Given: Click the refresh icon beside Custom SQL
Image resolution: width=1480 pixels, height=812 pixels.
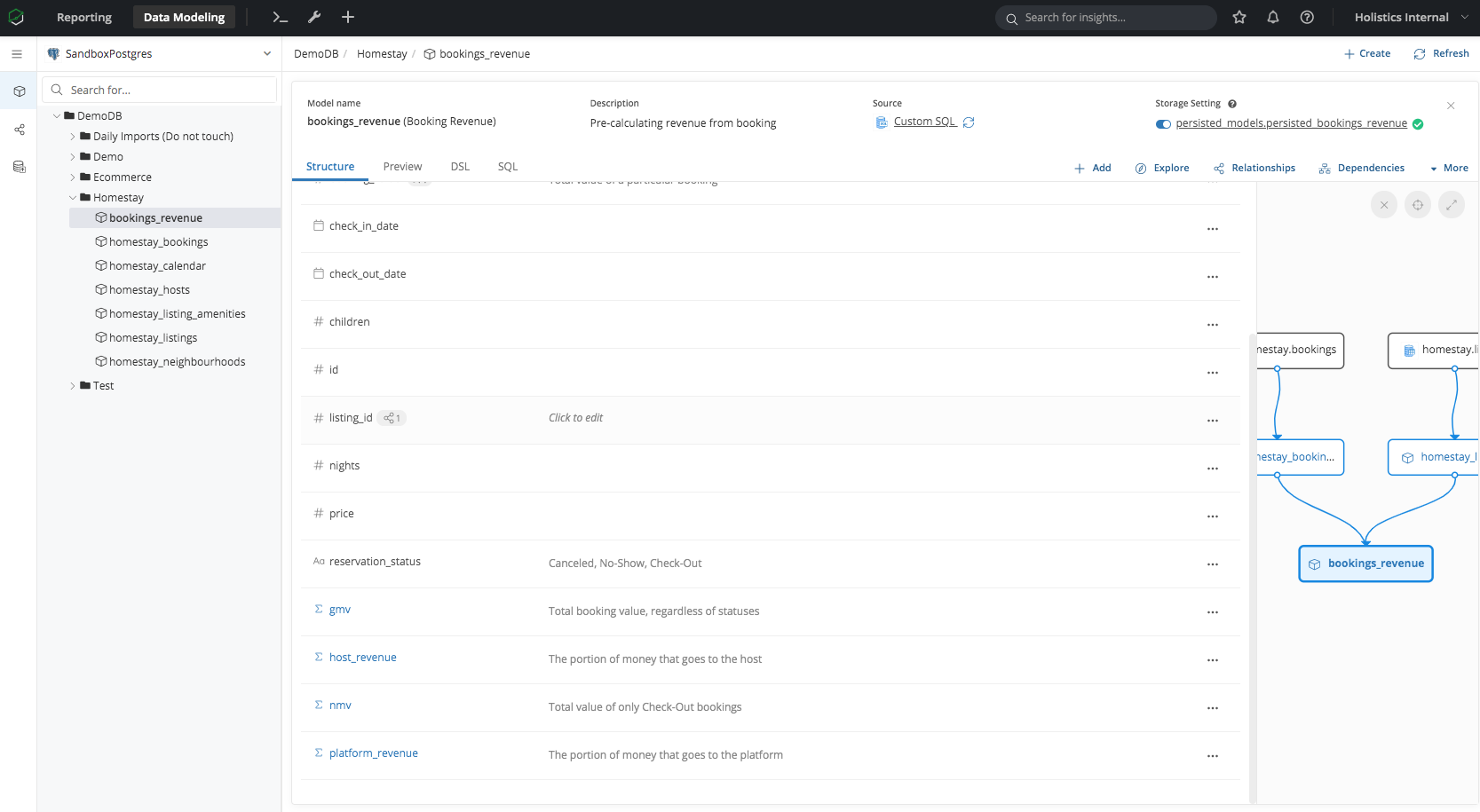Looking at the screenshot, I should [969, 122].
